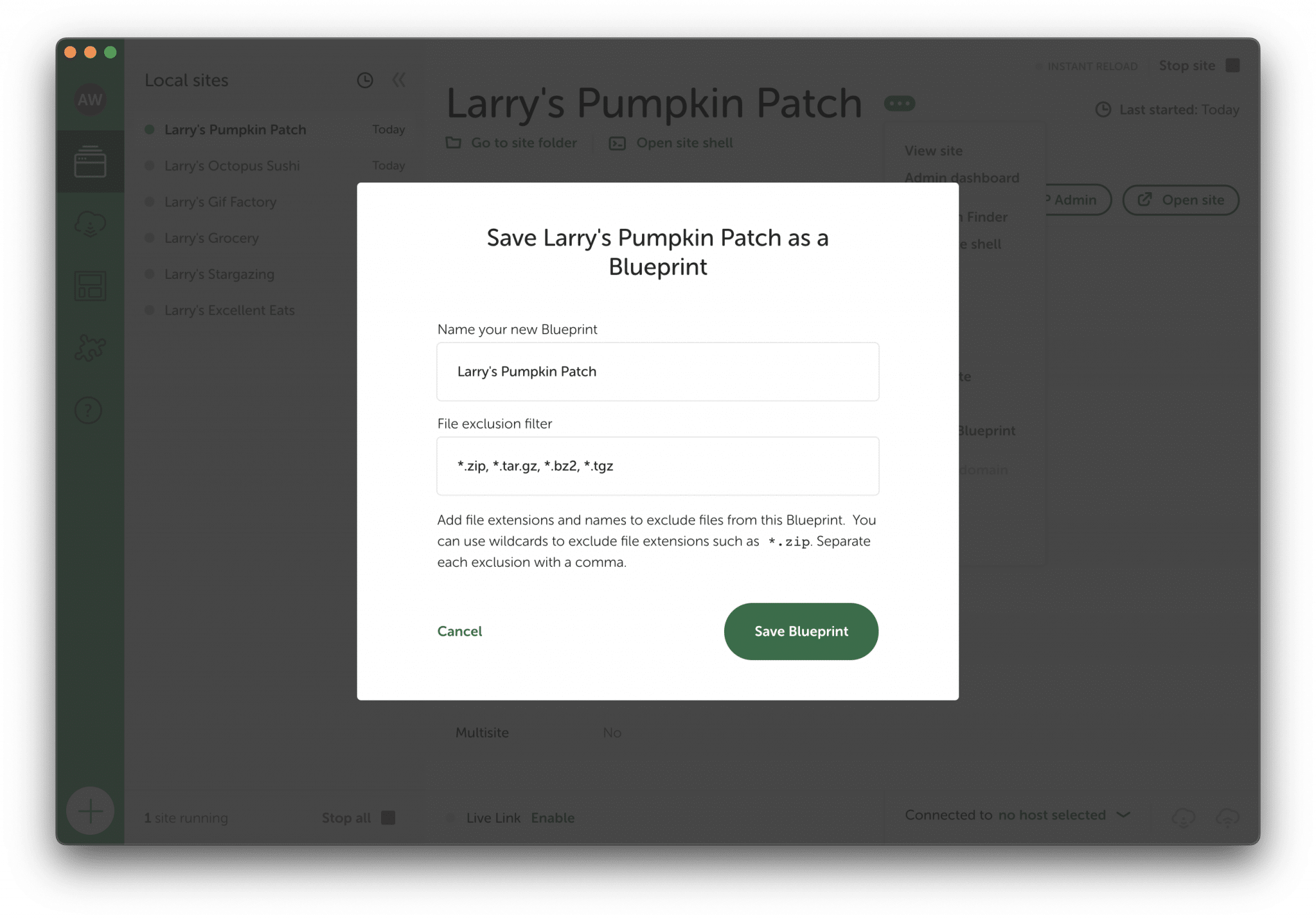This screenshot has width=1316, height=919.
Task: Toggle the Stop all square button
Action: click(x=388, y=817)
